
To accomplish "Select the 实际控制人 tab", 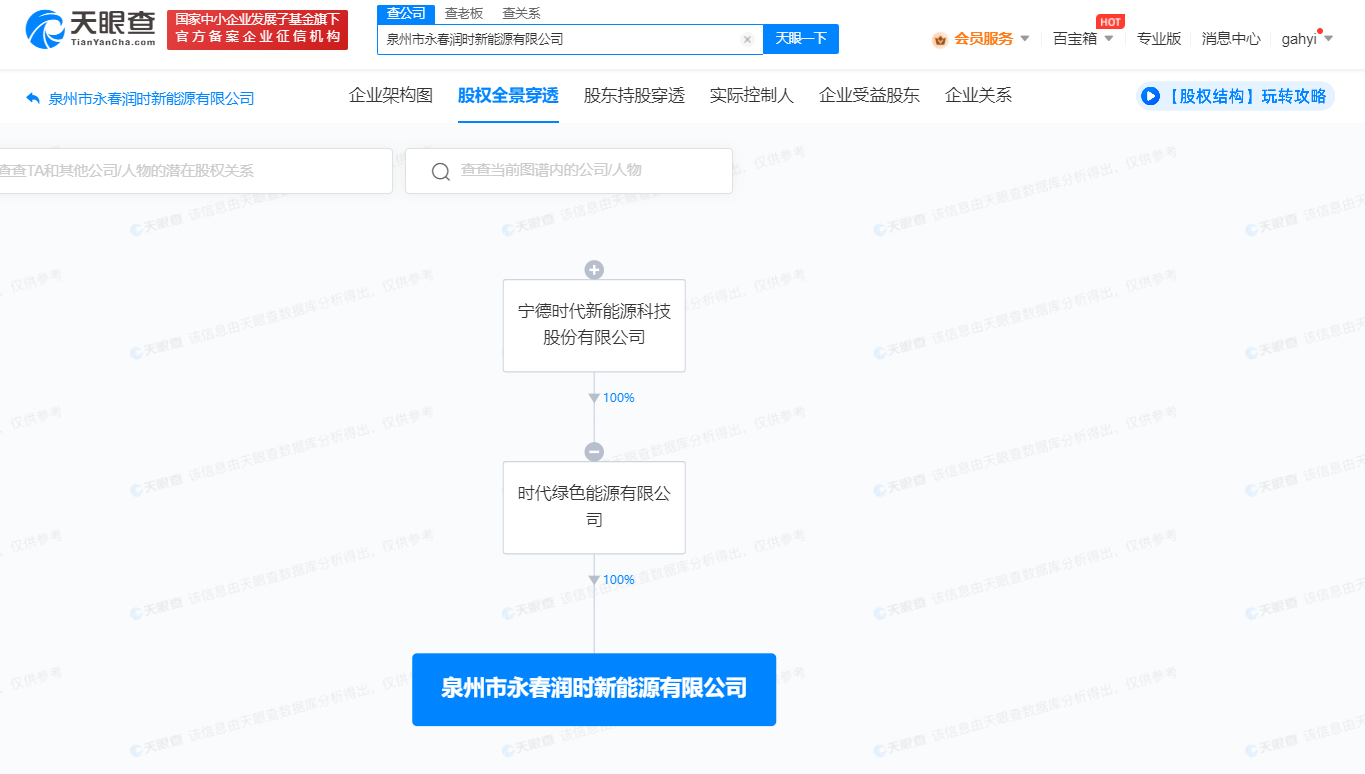I will coord(751,96).
